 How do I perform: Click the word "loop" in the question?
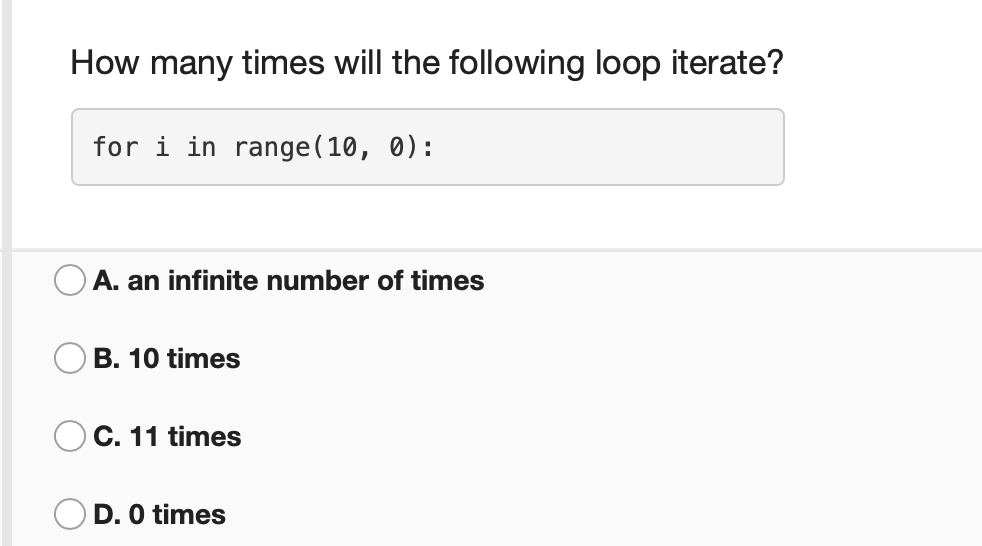point(628,64)
